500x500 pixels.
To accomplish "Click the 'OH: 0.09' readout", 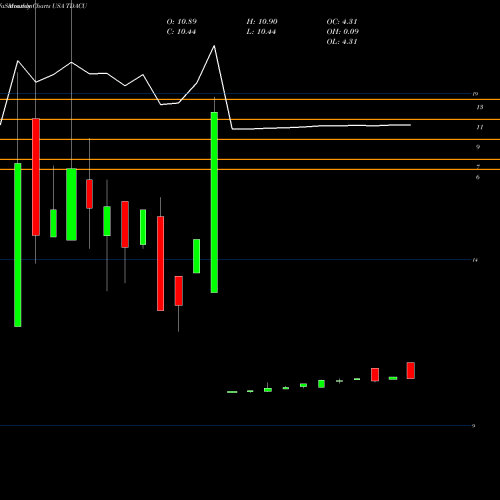I will [343, 32].
